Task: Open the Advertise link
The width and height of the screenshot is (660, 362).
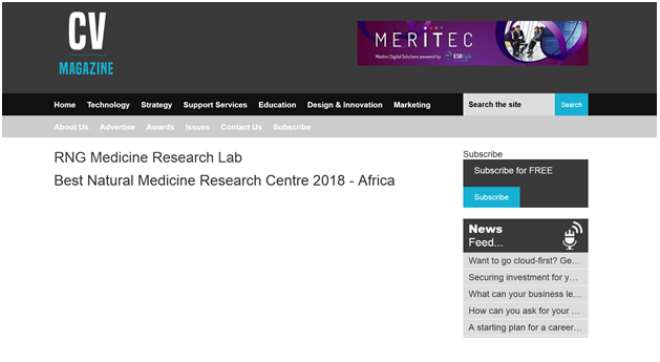Action: pos(117,127)
